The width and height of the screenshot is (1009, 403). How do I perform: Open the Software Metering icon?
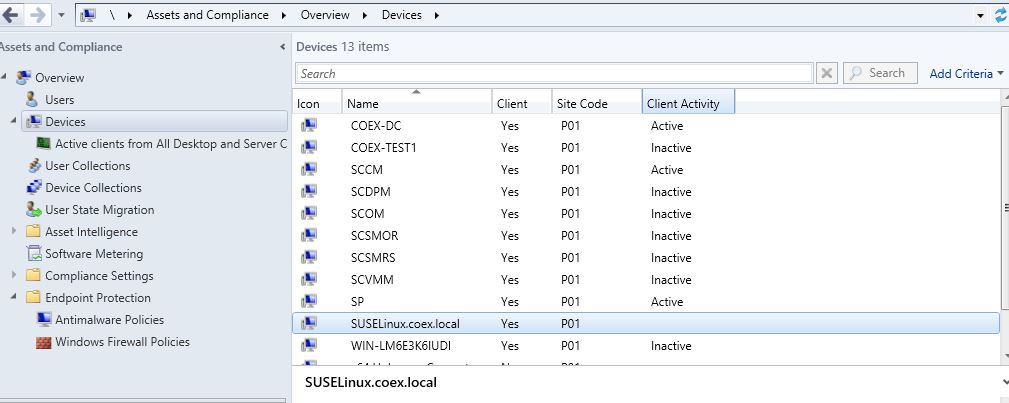pos(33,254)
